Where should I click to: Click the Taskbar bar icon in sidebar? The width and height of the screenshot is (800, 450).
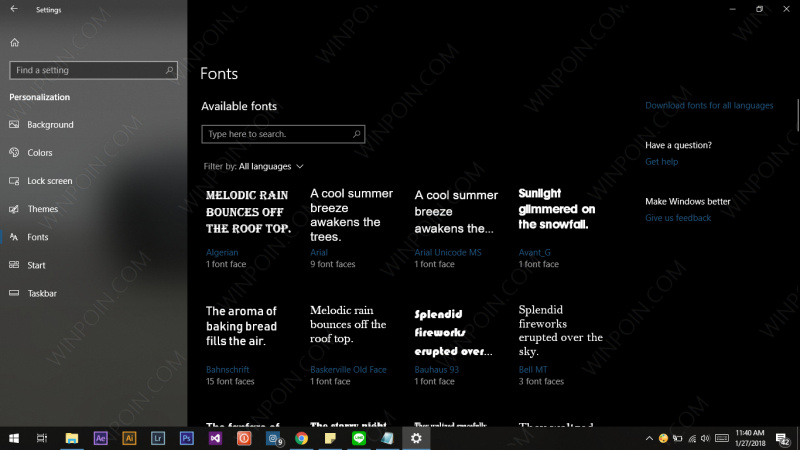[x=14, y=293]
